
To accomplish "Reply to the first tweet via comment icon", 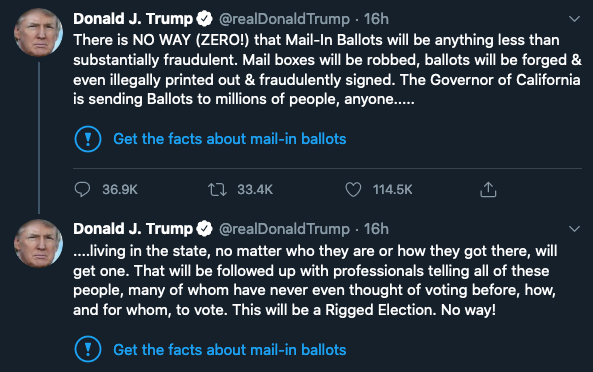I will tap(82, 189).
